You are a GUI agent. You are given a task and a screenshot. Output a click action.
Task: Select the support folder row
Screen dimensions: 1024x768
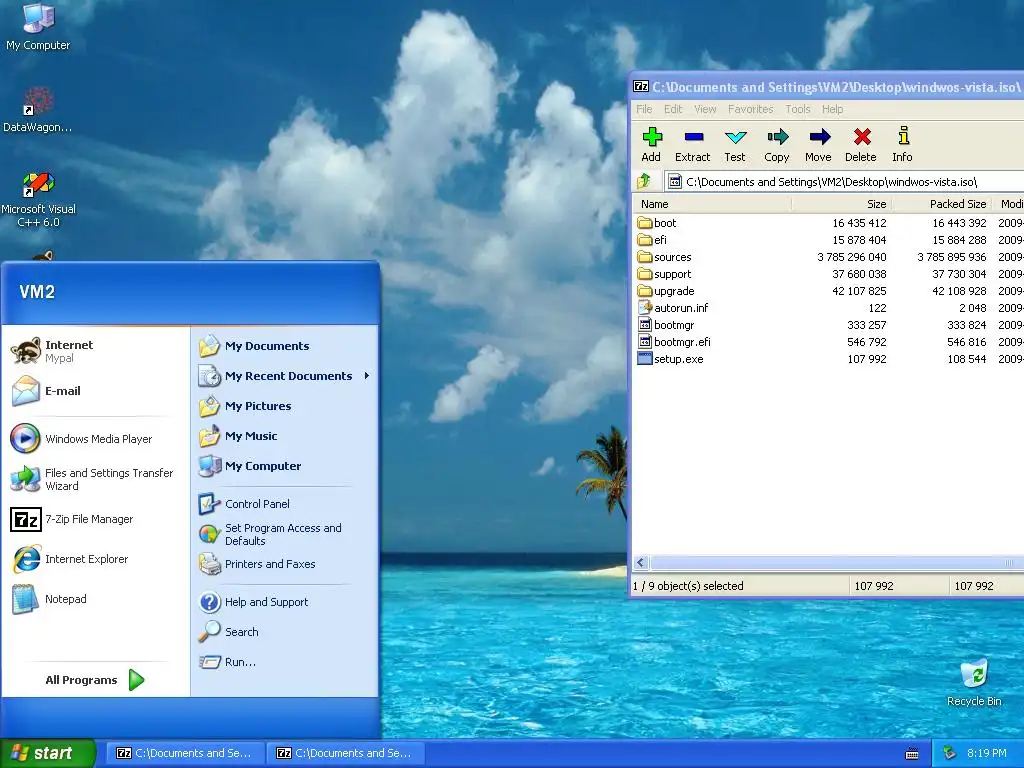coord(829,274)
